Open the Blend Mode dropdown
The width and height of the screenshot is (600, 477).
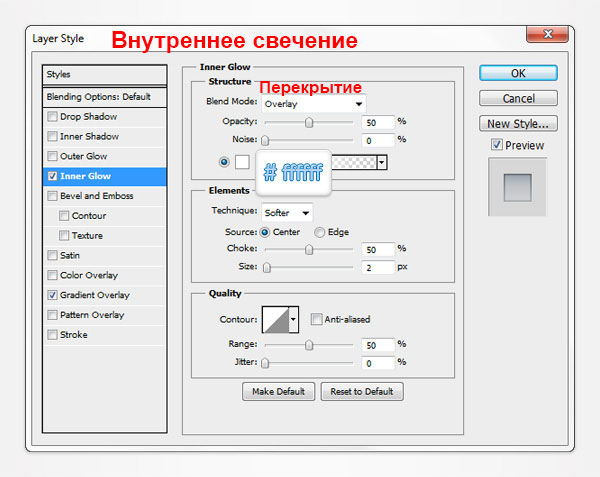tap(313, 104)
